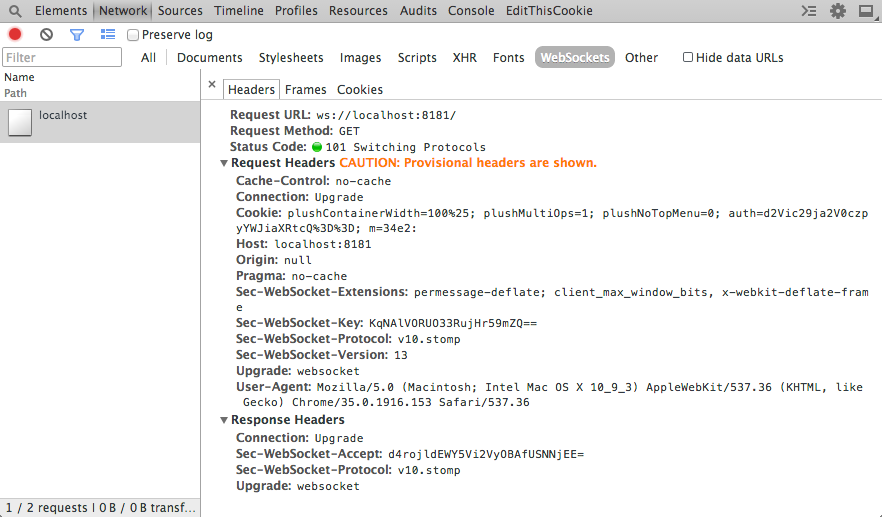Image resolution: width=882 pixels, height=517 pixels.
Task: Collapse the Response Headers section
Action: 224,421
